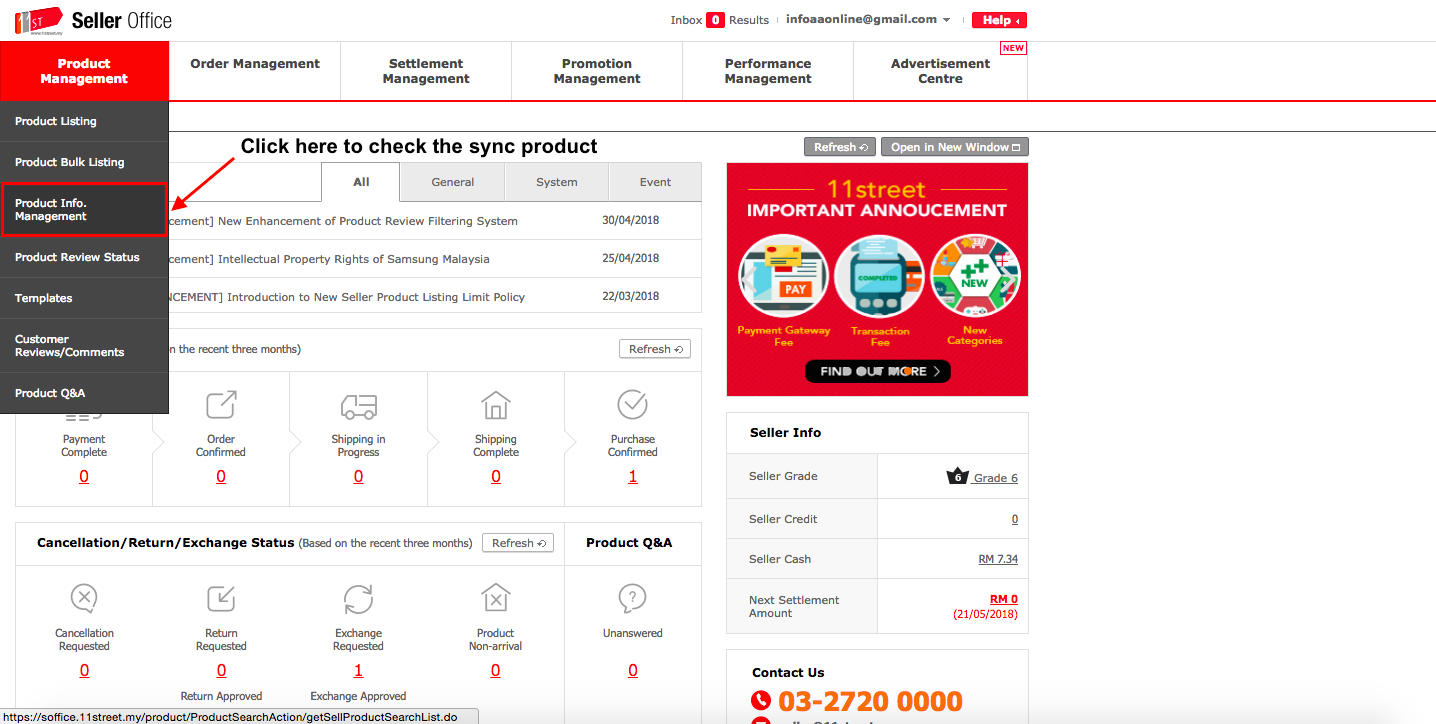Open the New Seller Product Listing Limit Policy notice

347,297
